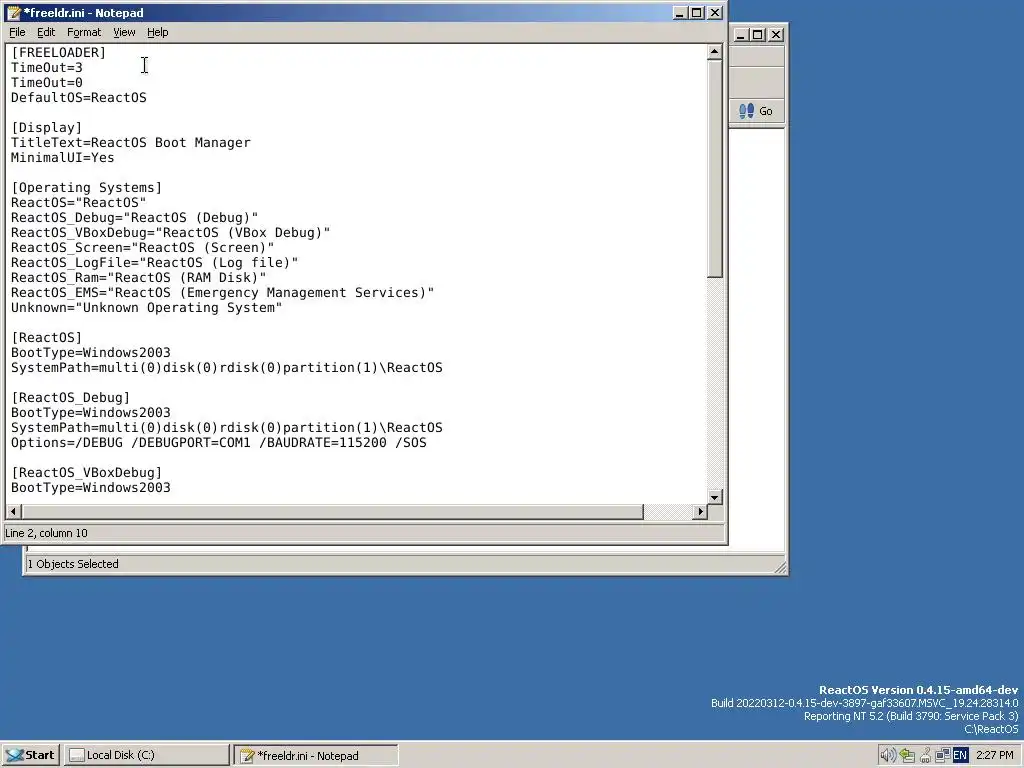Screen dimensions: 1024x768
Task: Click the safely remove hardware tray icon
Action: (907, 755)
